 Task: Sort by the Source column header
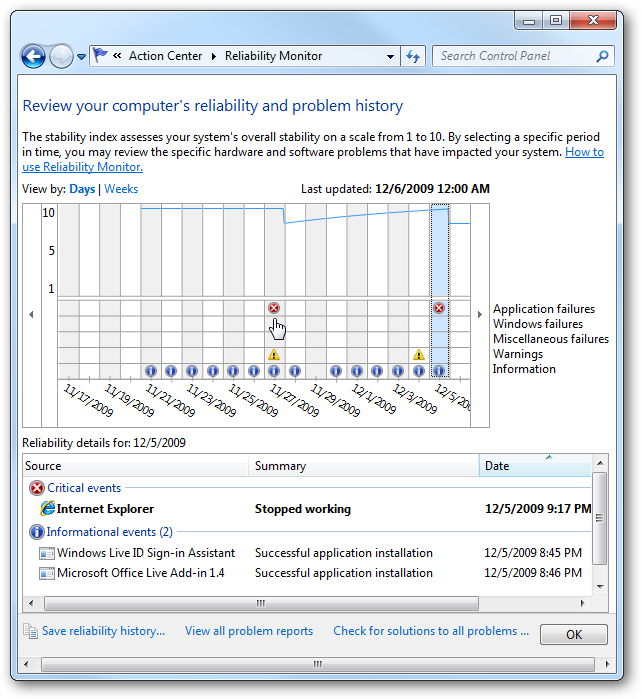tap(136, 466)
